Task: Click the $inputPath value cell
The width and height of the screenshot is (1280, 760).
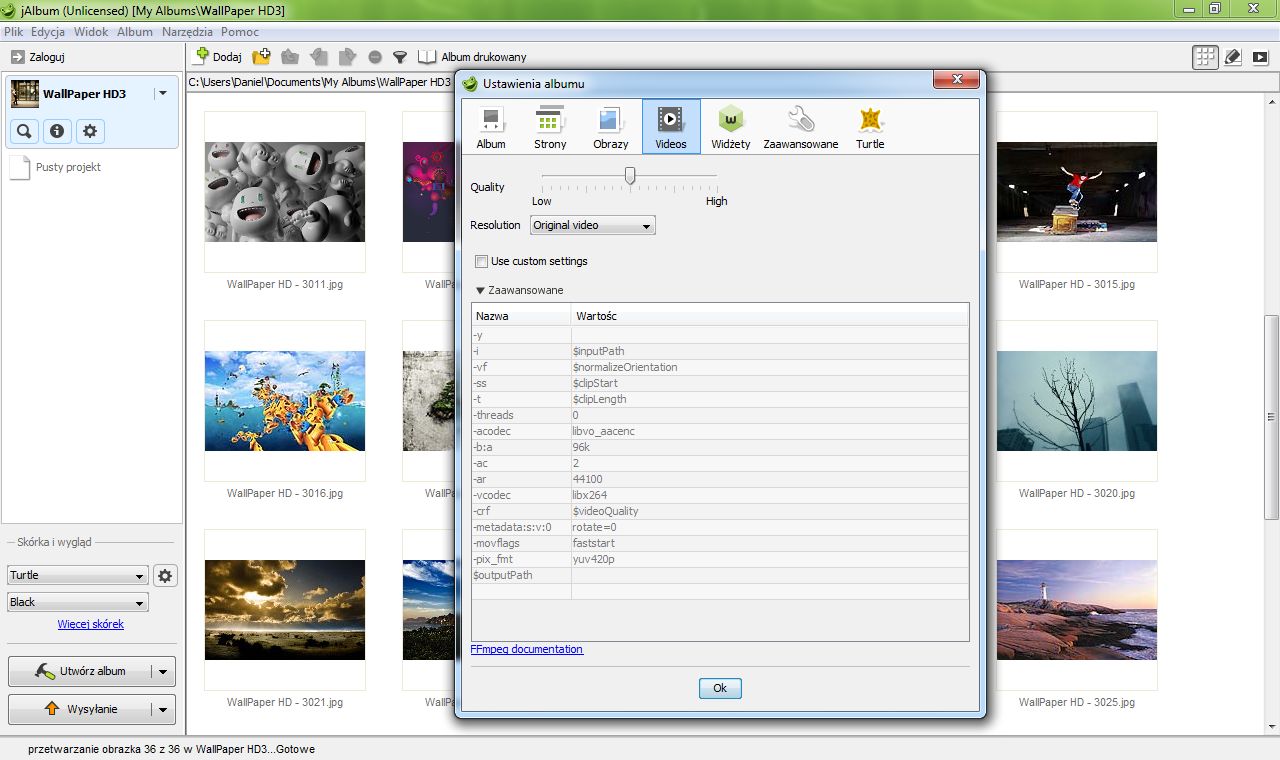Action: (769, 352)
